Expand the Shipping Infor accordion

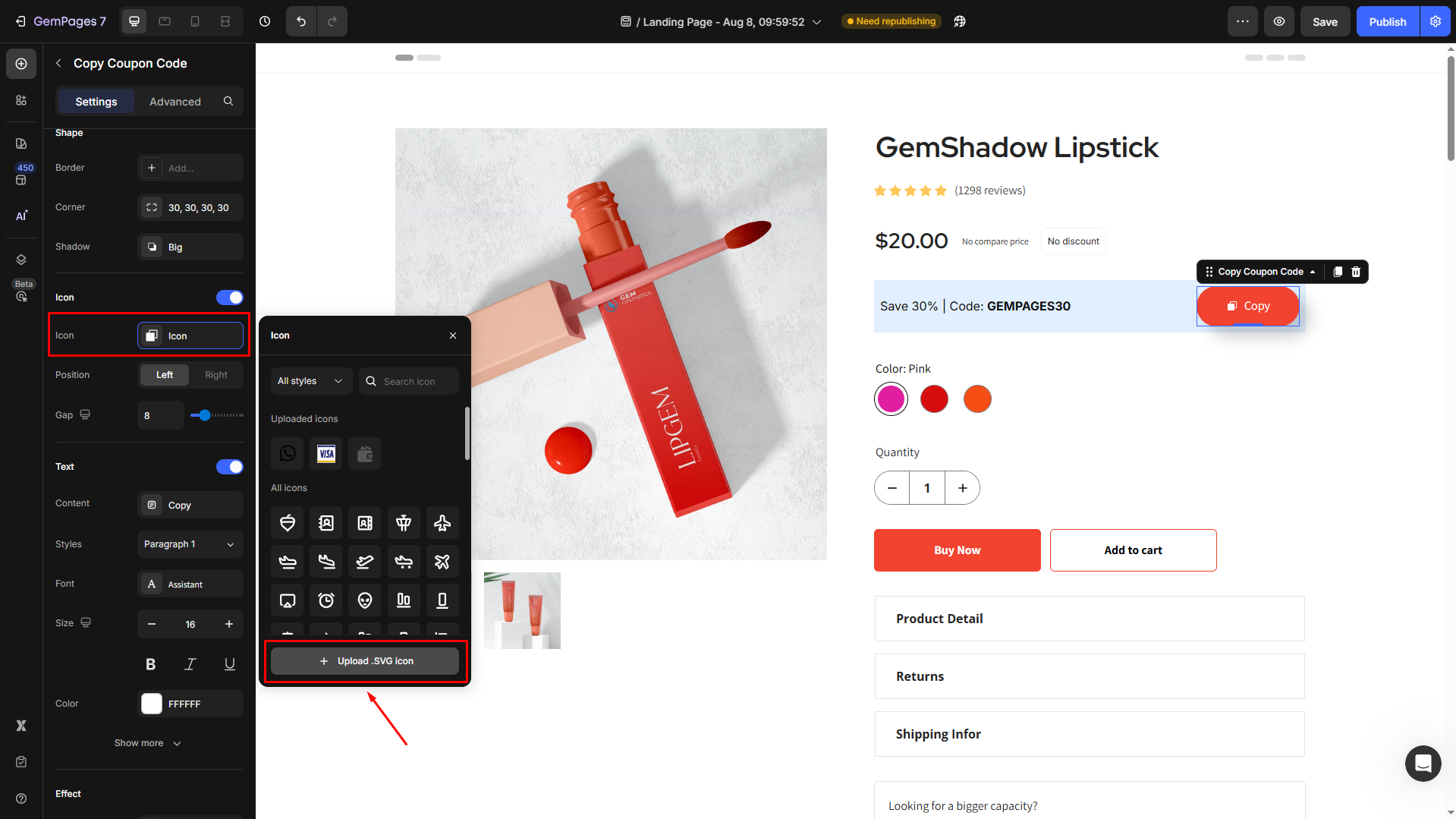[x=1090, y=734]
